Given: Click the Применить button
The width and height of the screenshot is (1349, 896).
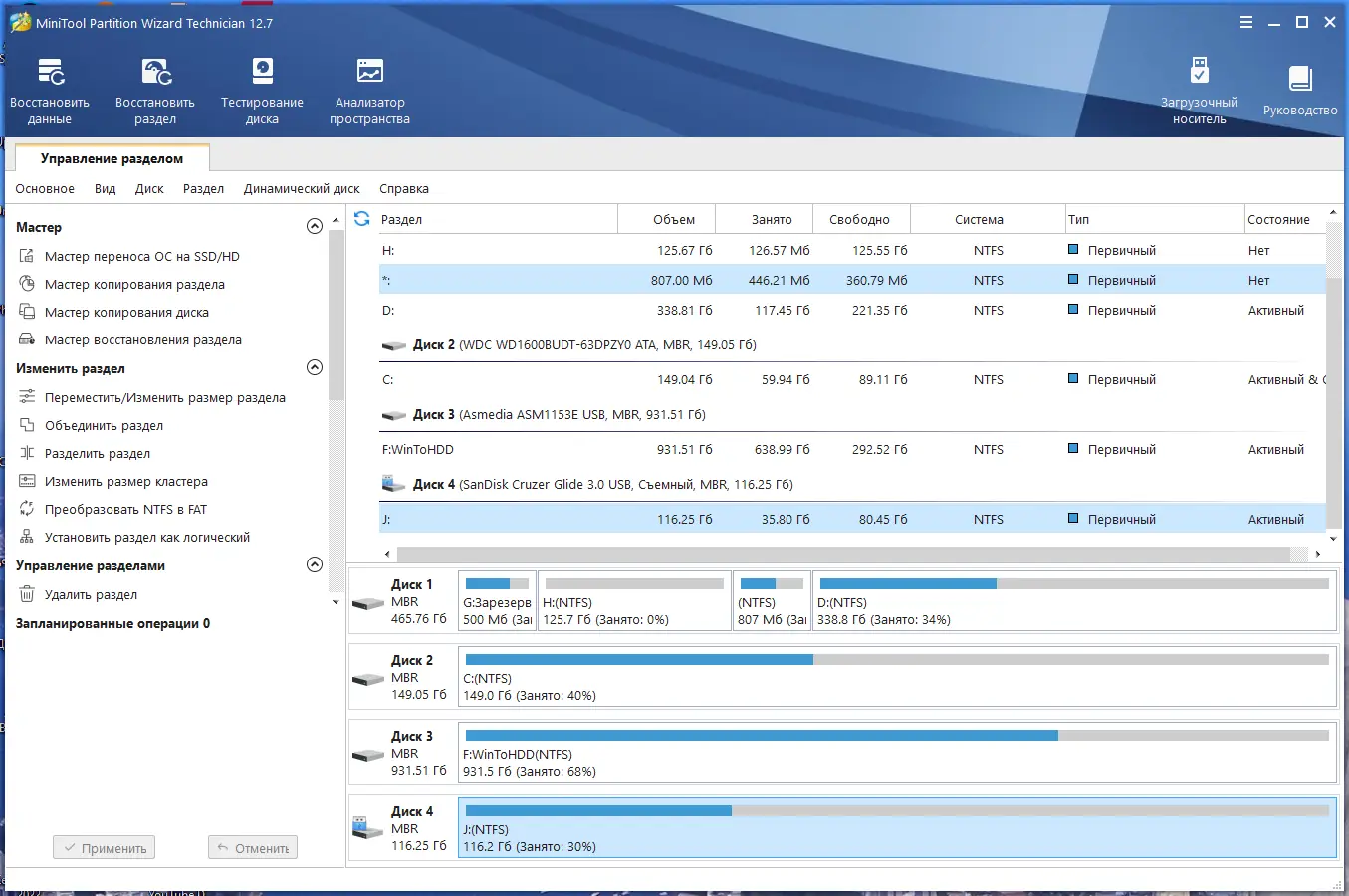Looking at the screenshot, I should pos(104,847).
